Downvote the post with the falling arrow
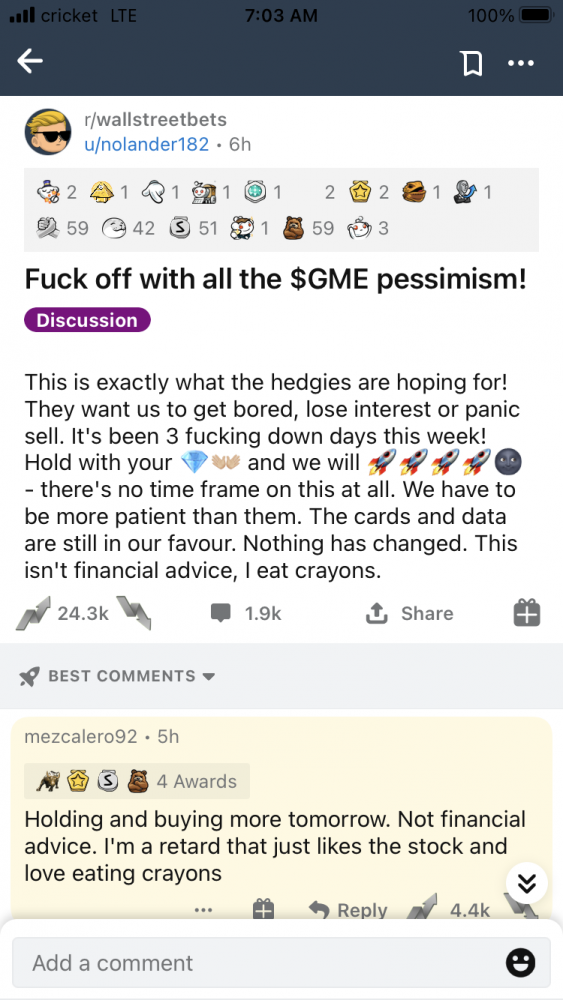The image size is (563, 1000). (135, 614)
